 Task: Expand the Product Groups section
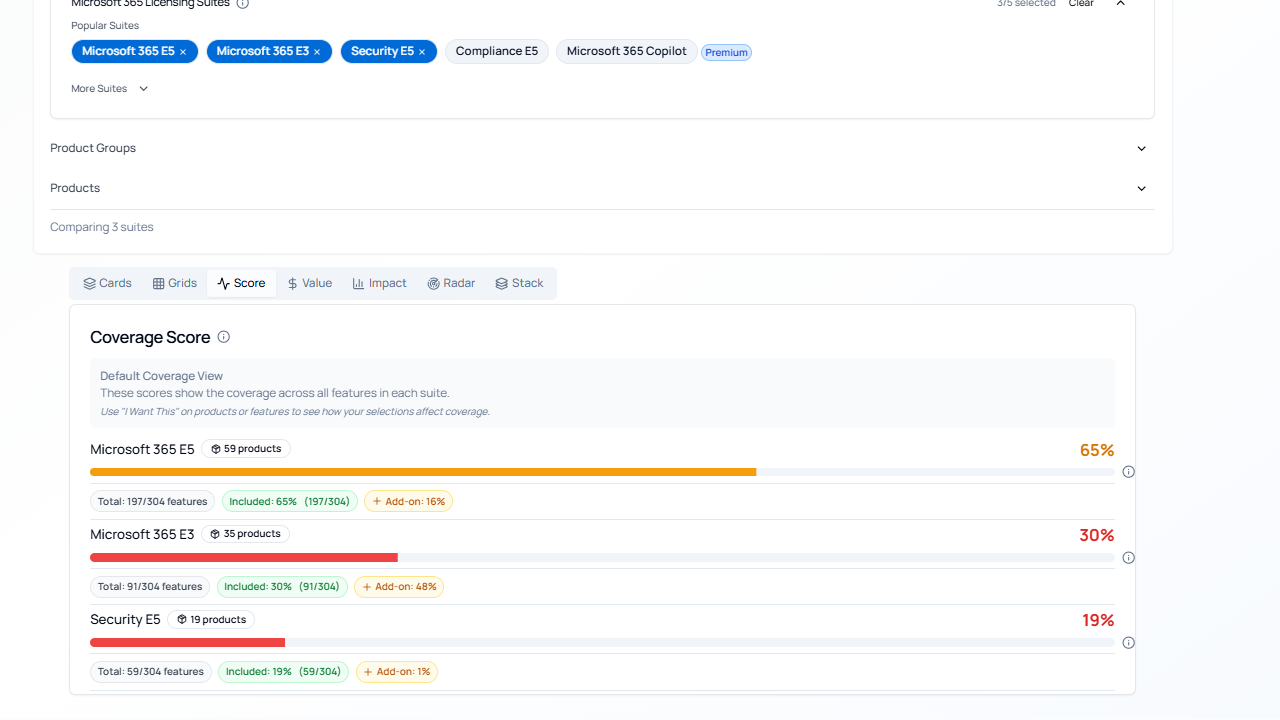point(602,148)
